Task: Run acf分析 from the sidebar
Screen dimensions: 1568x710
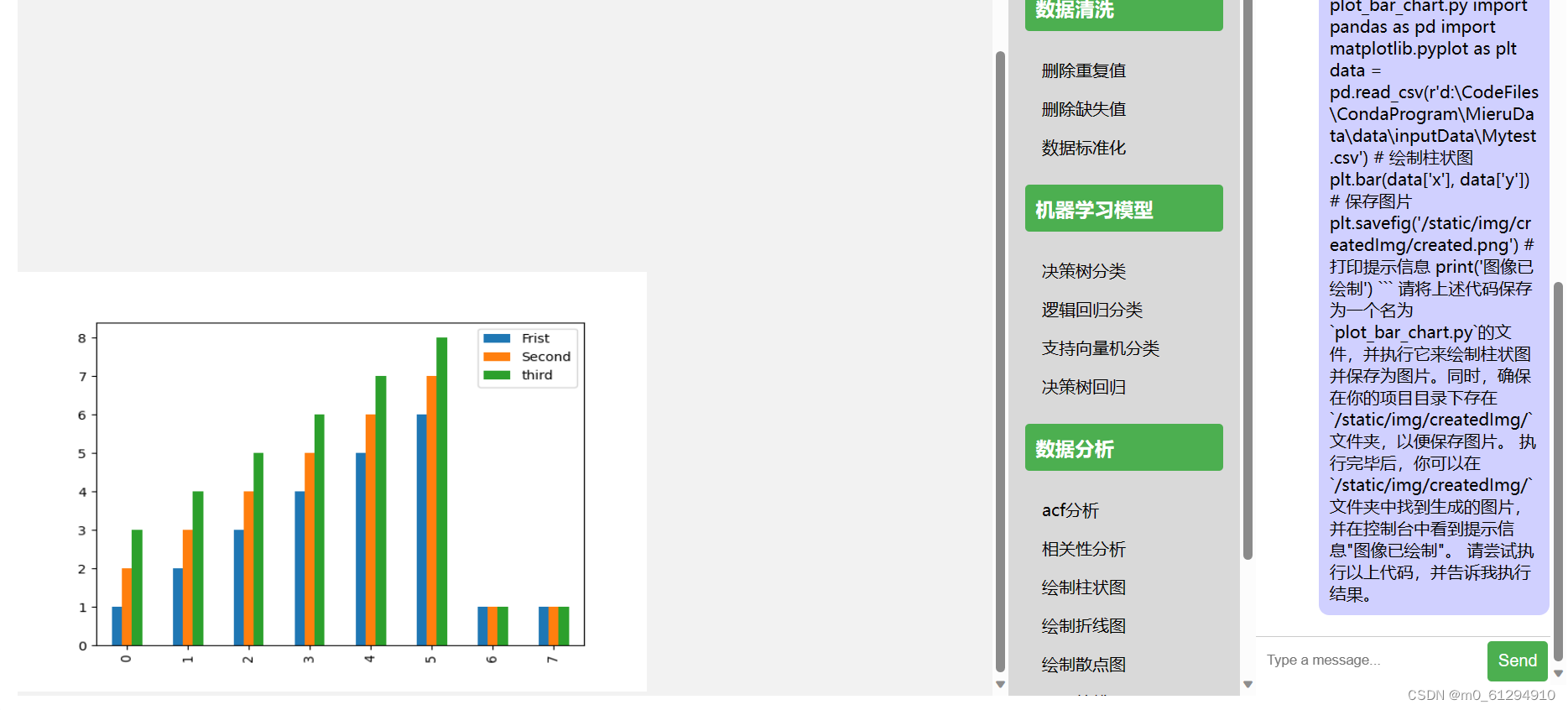Action: (x=1070, y=511)
